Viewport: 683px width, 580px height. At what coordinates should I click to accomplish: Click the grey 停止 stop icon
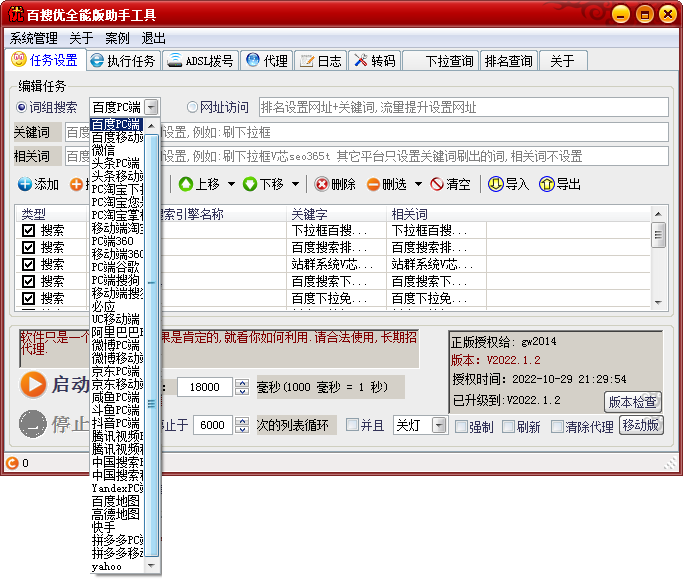pyautogui.click(x=33, y=424)
